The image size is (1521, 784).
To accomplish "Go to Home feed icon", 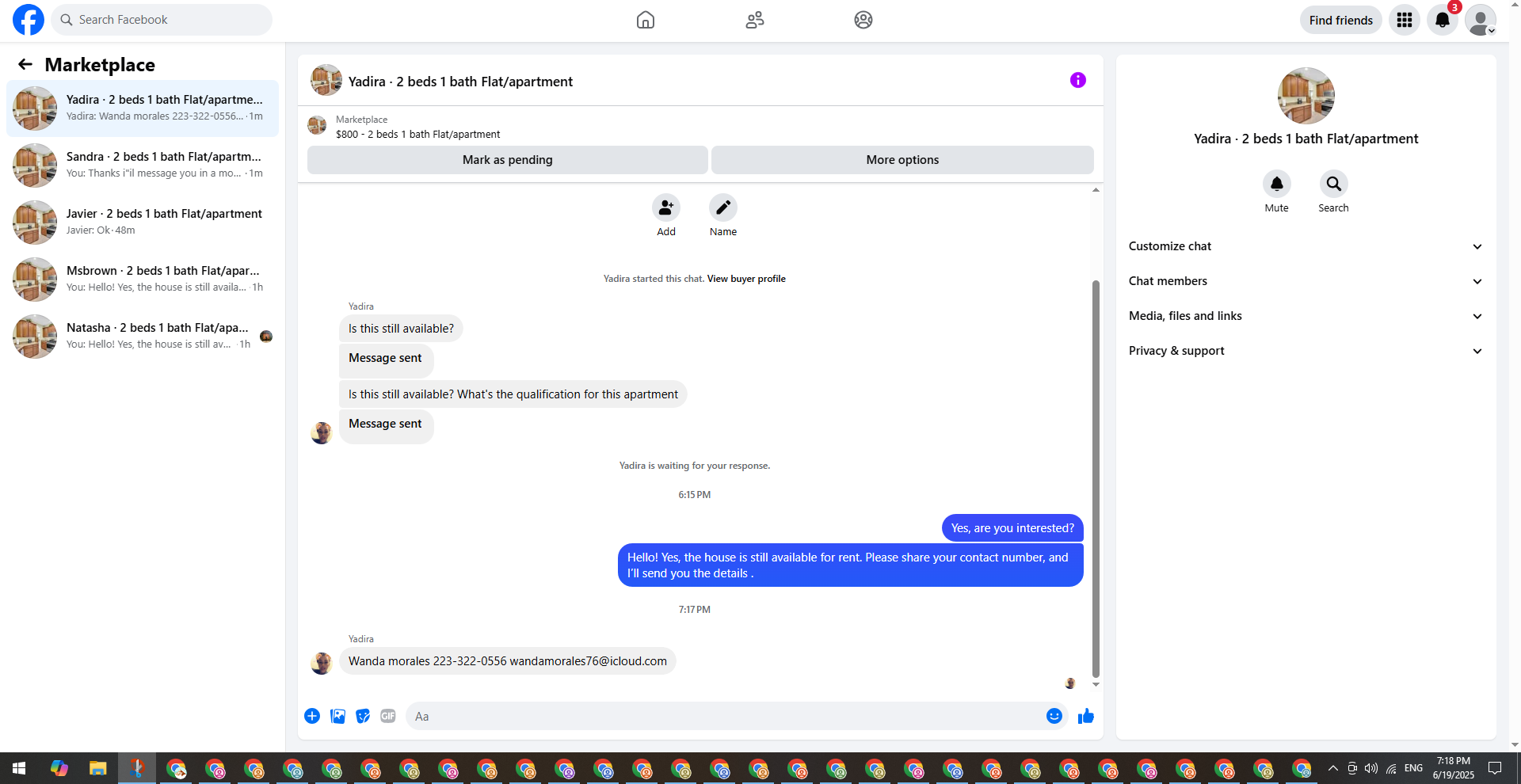I will coord(646,20).
